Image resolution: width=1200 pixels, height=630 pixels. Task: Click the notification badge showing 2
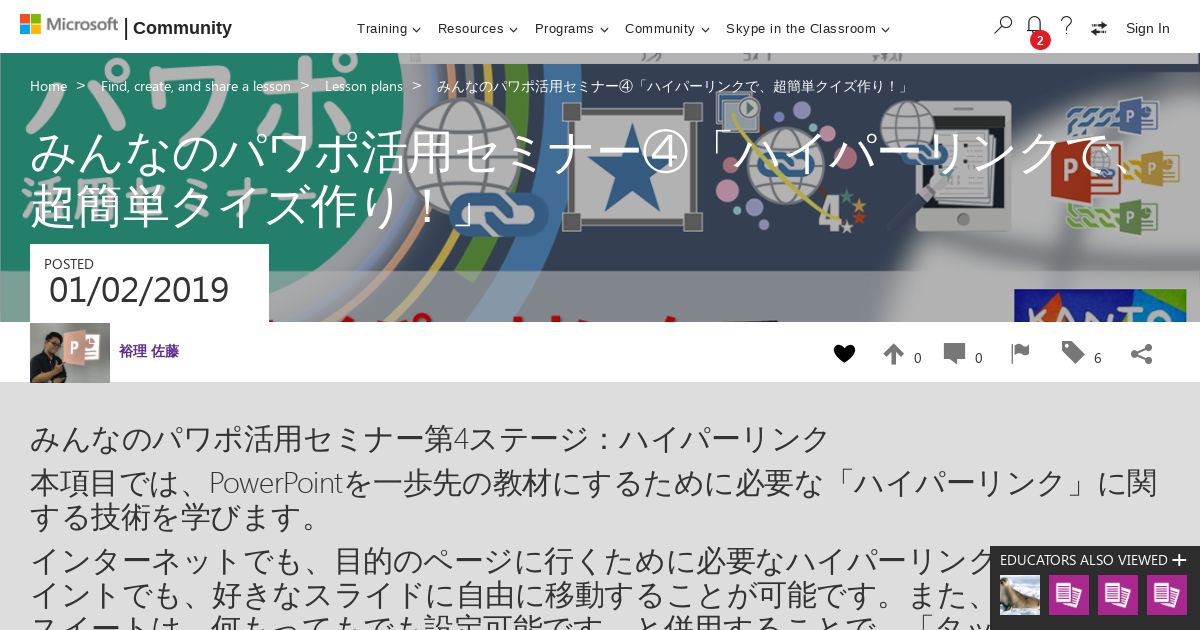(1040, 40)
